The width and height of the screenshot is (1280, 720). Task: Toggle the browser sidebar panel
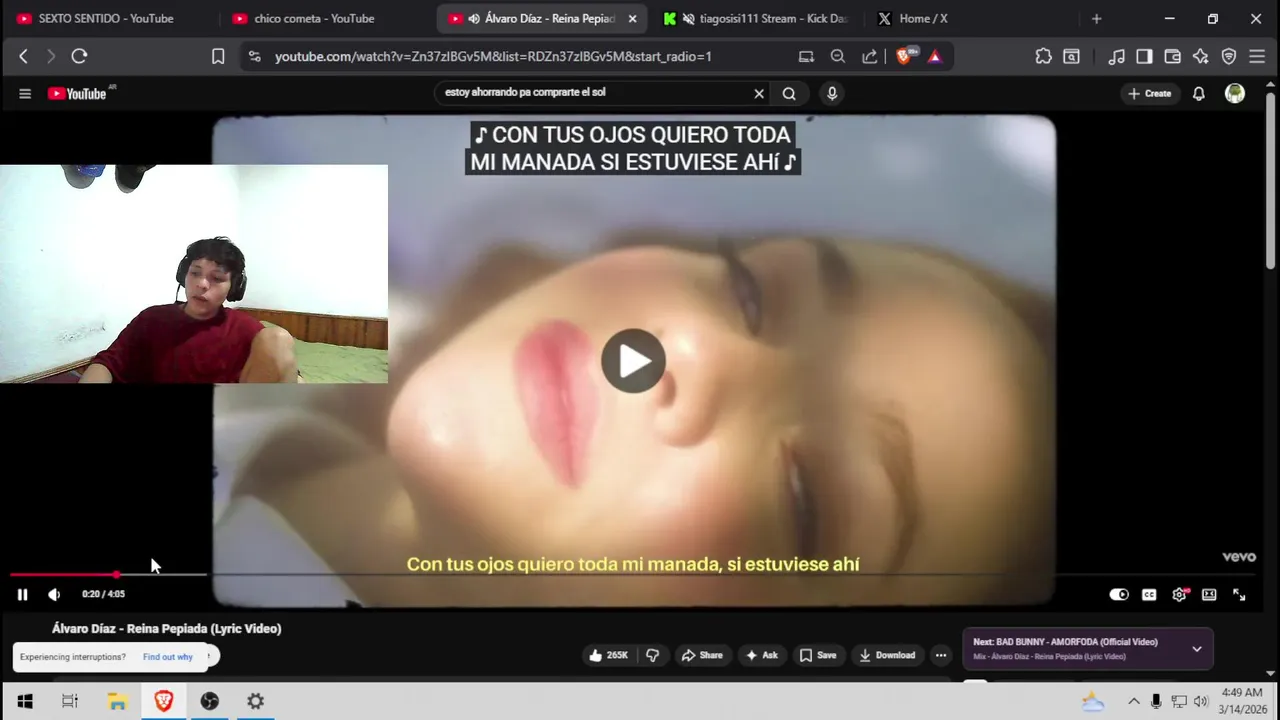point(1145,57)
